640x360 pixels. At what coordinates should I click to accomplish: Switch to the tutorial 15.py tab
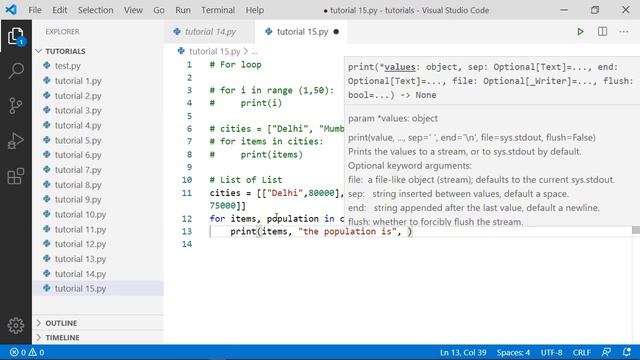(301, 32)
